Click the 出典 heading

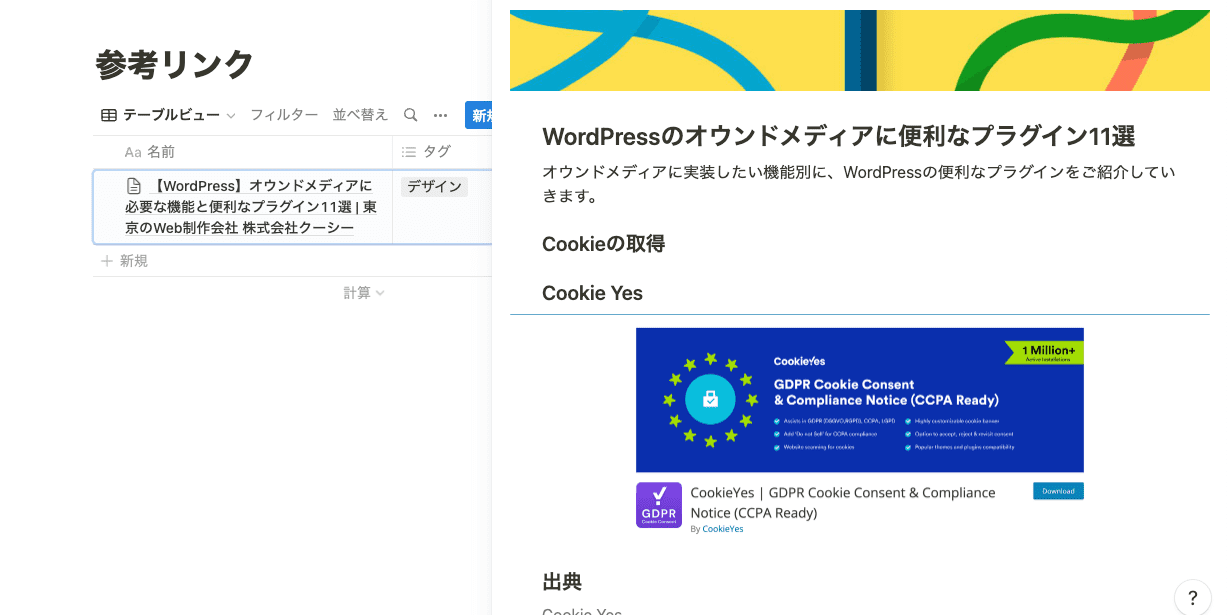[x=562, y=582]
